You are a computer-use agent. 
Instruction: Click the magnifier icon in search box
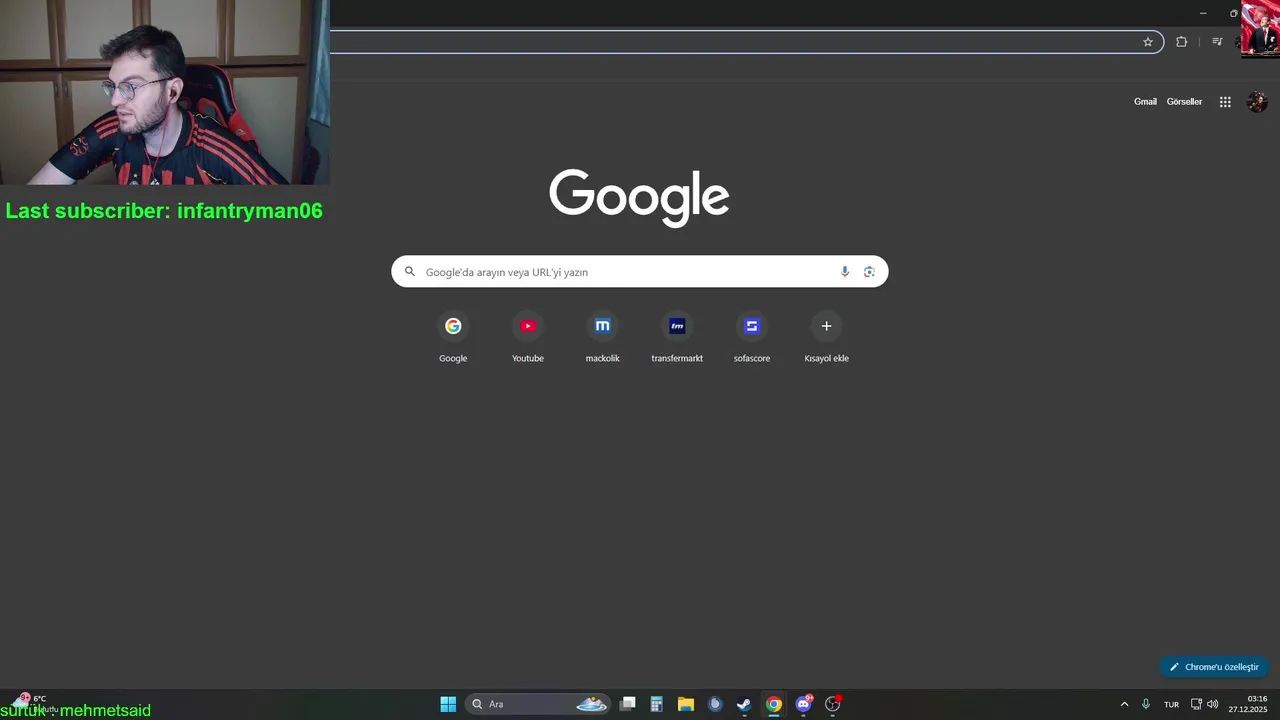pyautogui.click(x=409, y=272)
